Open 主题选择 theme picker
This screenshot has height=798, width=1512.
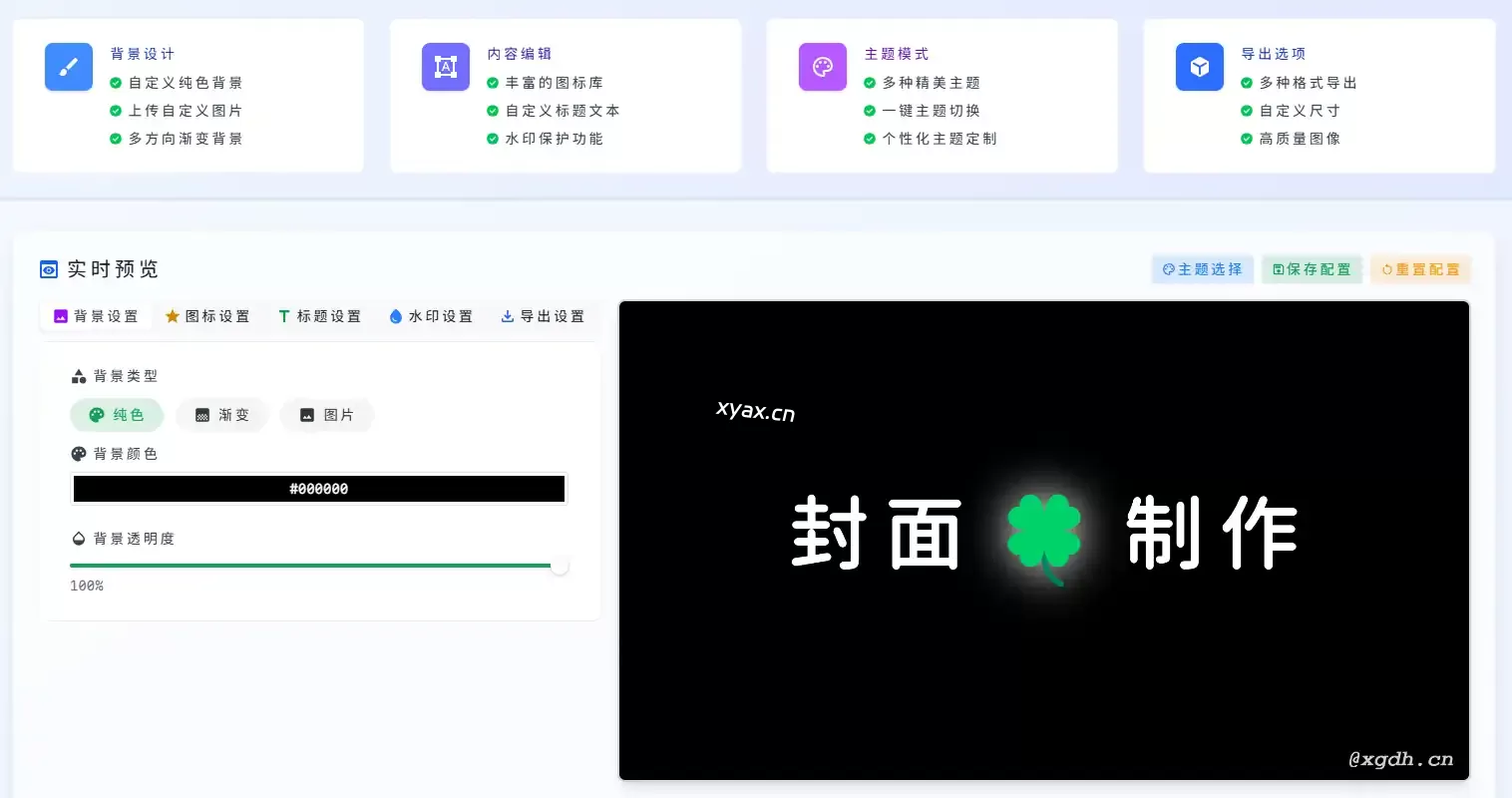pyautogui.click(x=1203, y=269)
